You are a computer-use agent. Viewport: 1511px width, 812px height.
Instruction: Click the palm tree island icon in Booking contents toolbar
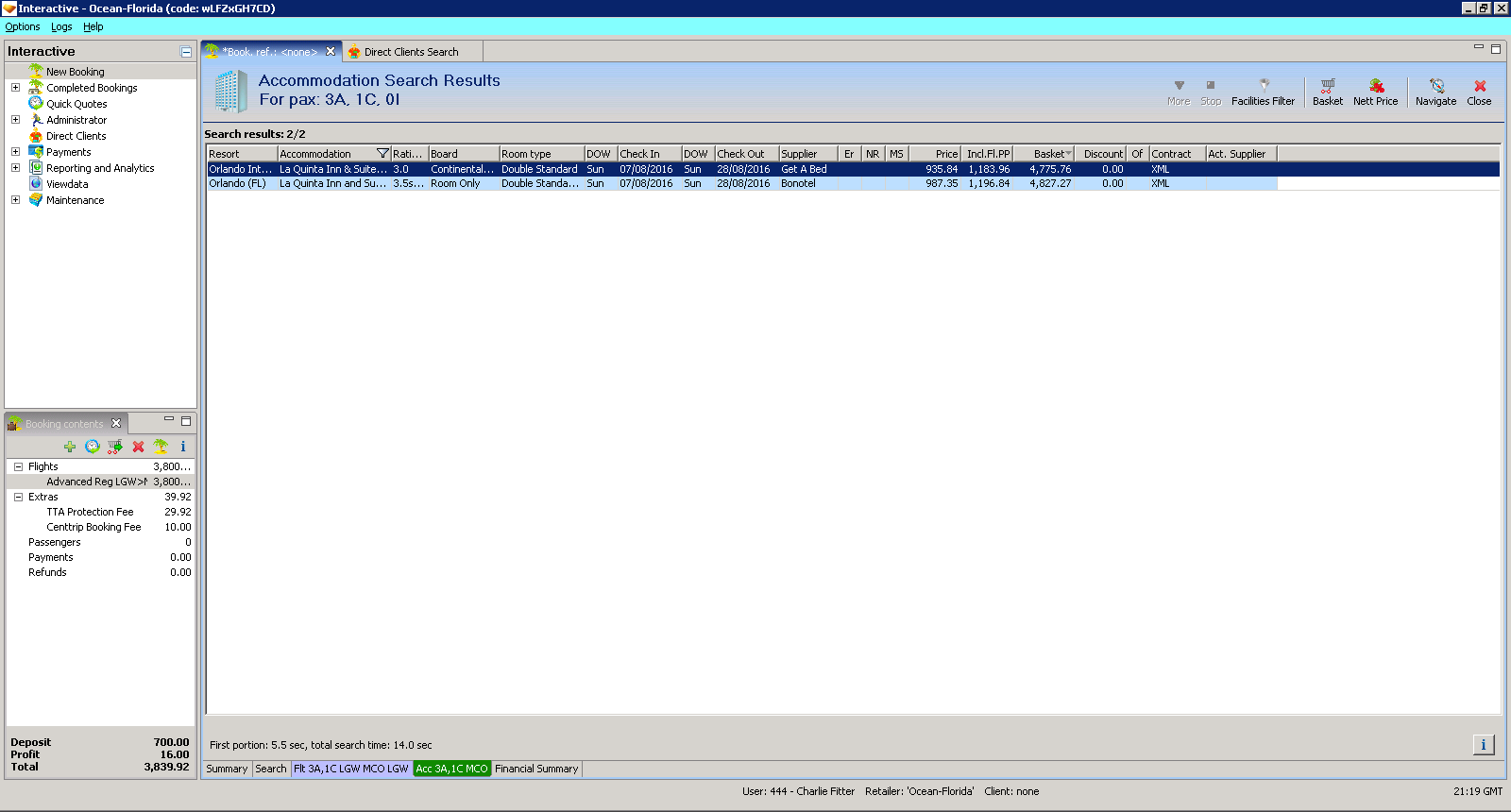pyautogui.click(x=161, y=447)
